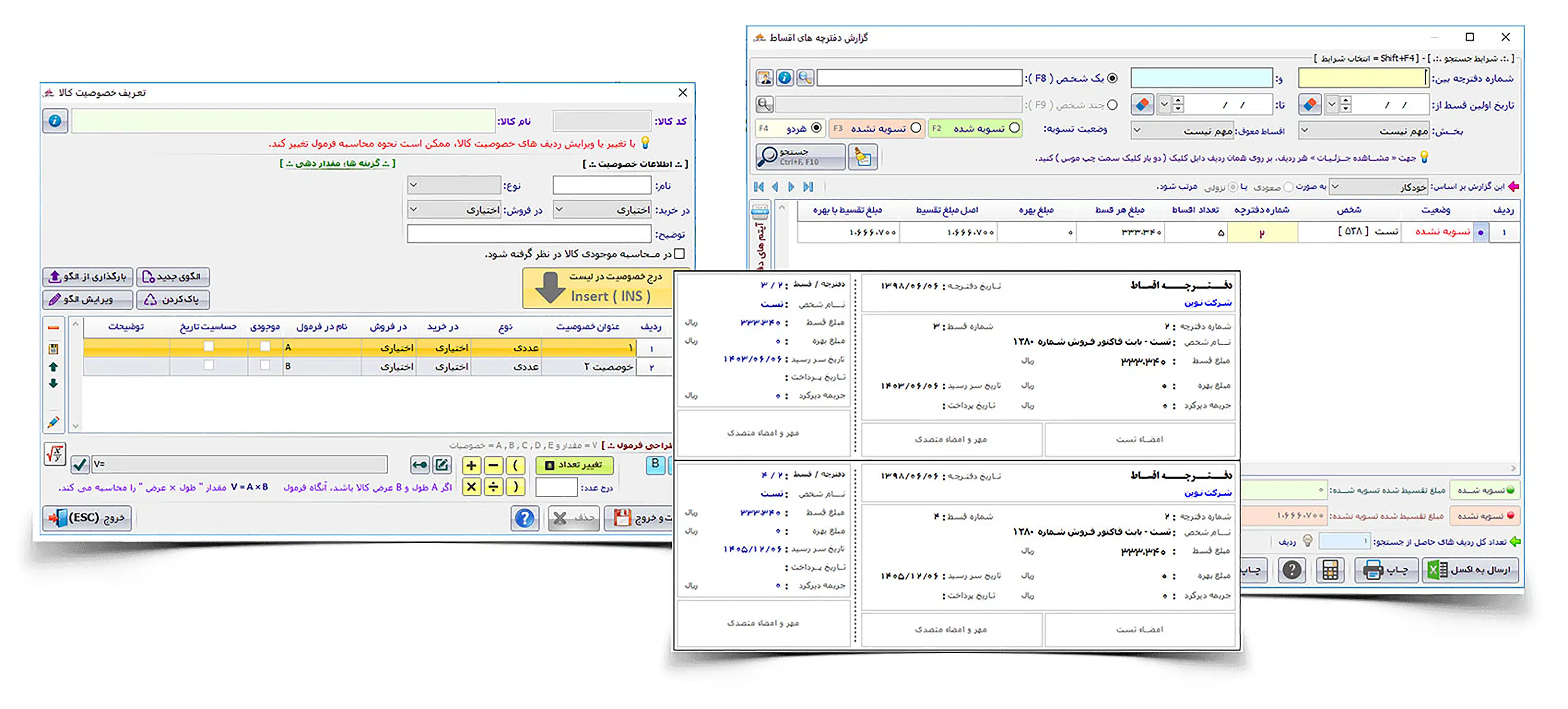Insert a plus operator into the formula
1568x709 pixels.
click(471, 465)
